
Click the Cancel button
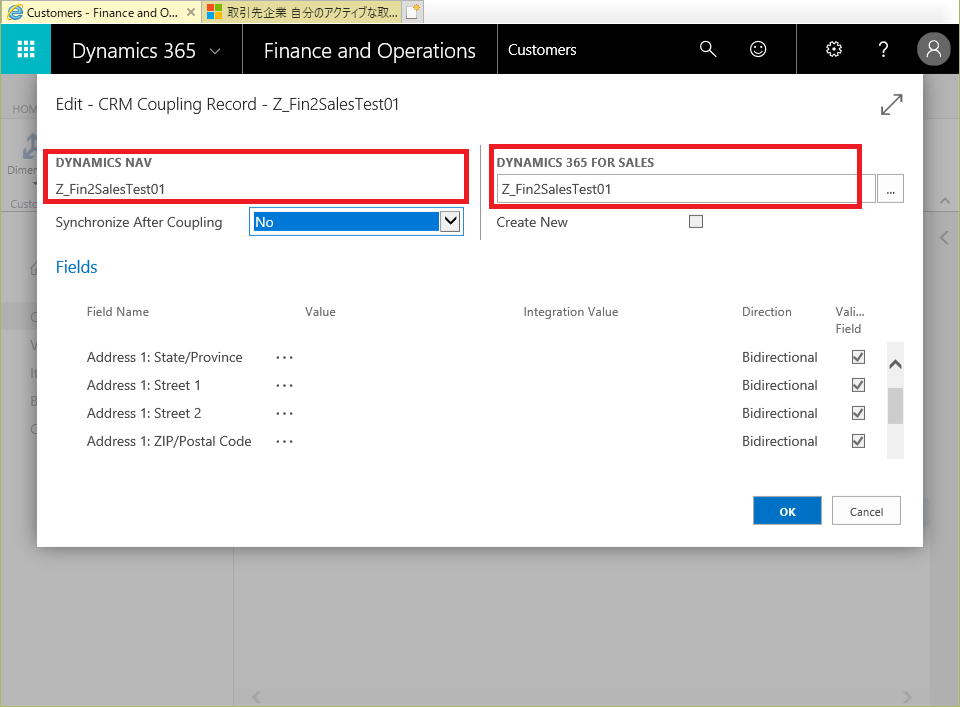(x=866, y=511)
